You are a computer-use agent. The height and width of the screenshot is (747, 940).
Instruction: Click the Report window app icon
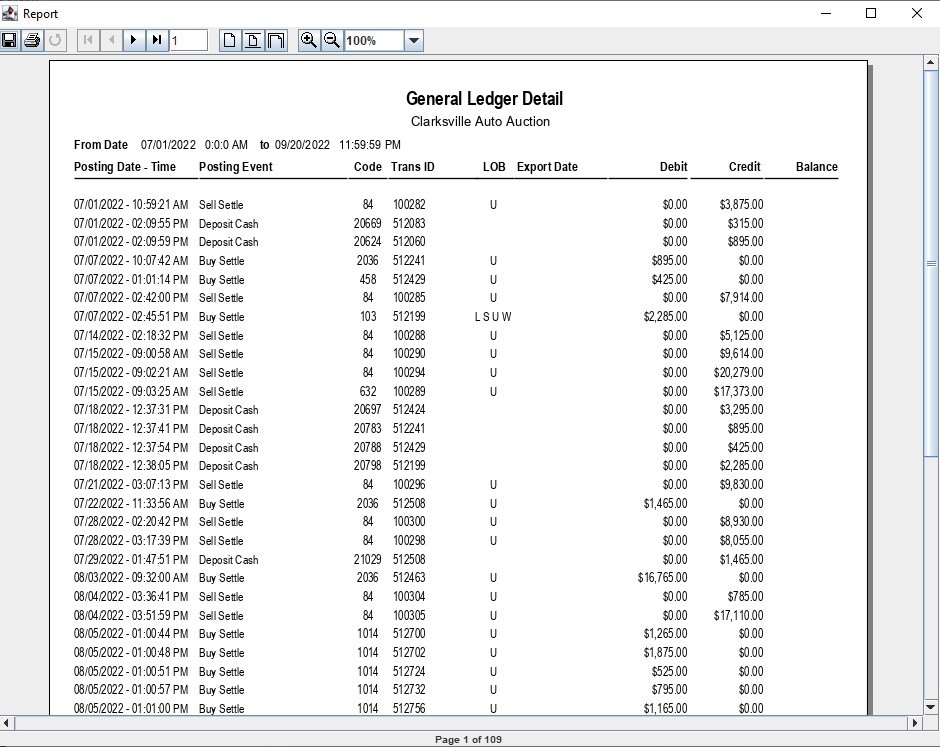(x=10, y=13)
